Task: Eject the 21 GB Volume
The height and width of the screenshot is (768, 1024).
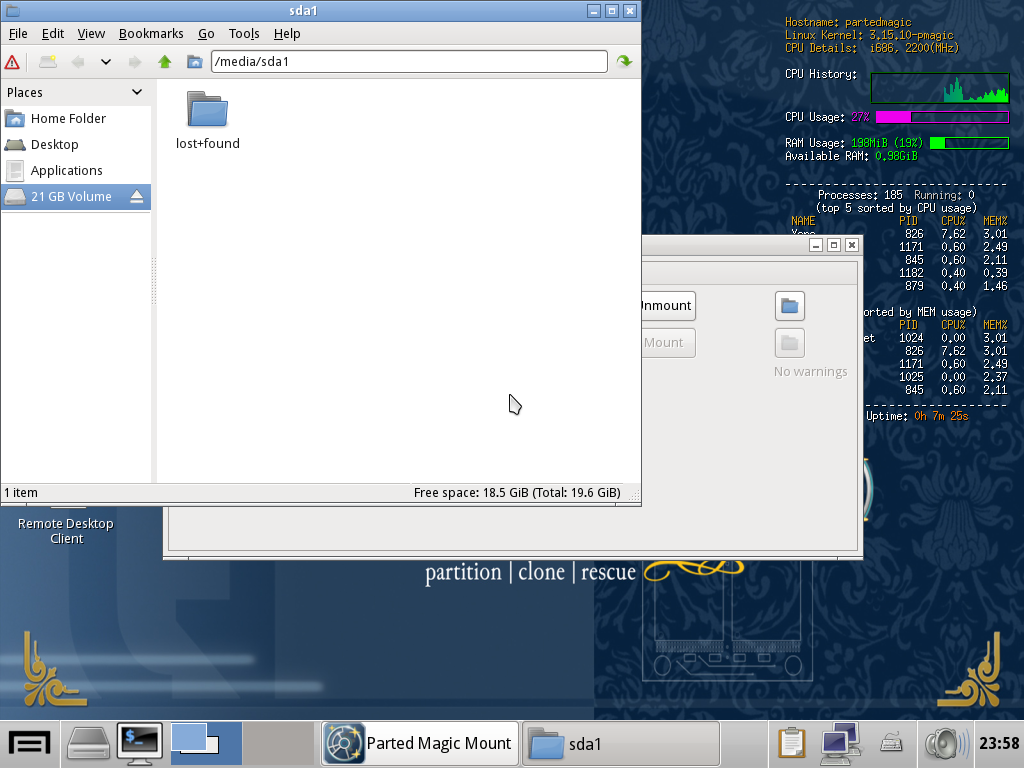Action: [x=136, y=197]
